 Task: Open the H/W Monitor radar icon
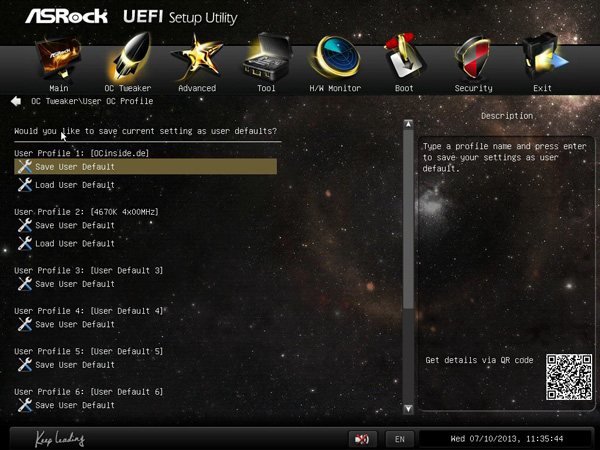click(335, 57)
